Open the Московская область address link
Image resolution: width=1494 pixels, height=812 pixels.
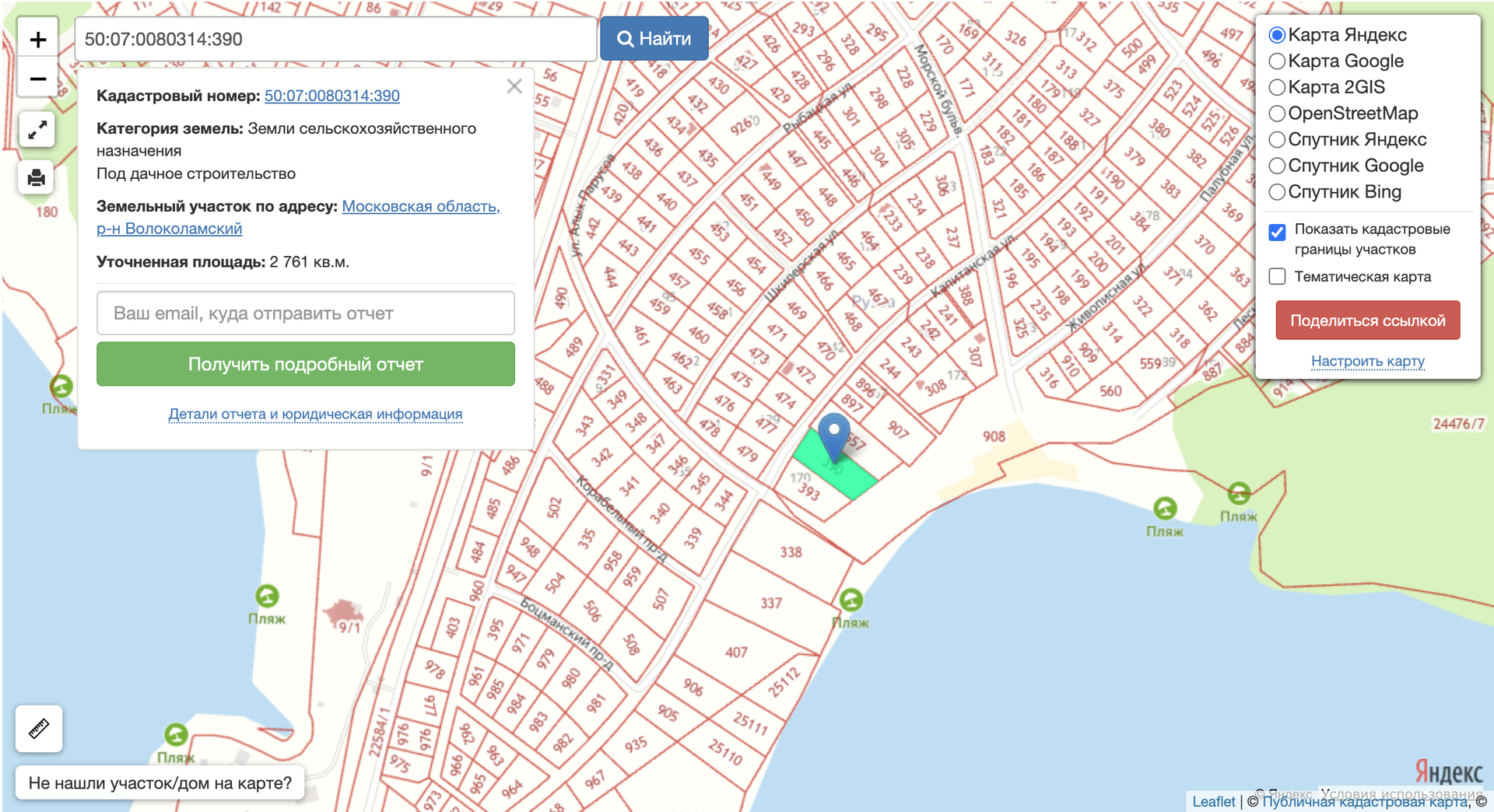(x=298, y=218)
